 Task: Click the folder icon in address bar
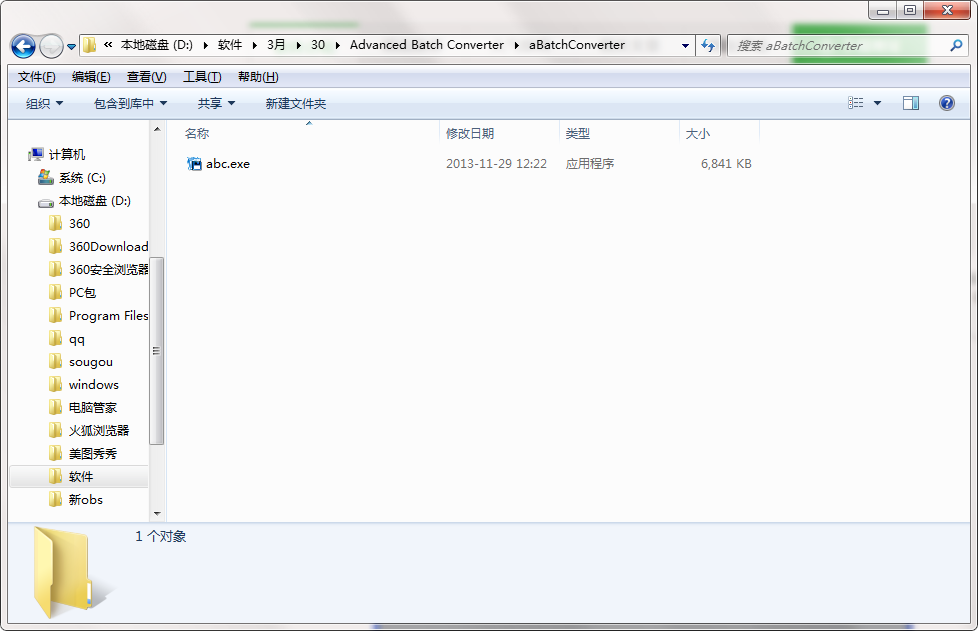pyautogui.click(x=90, y=45)
